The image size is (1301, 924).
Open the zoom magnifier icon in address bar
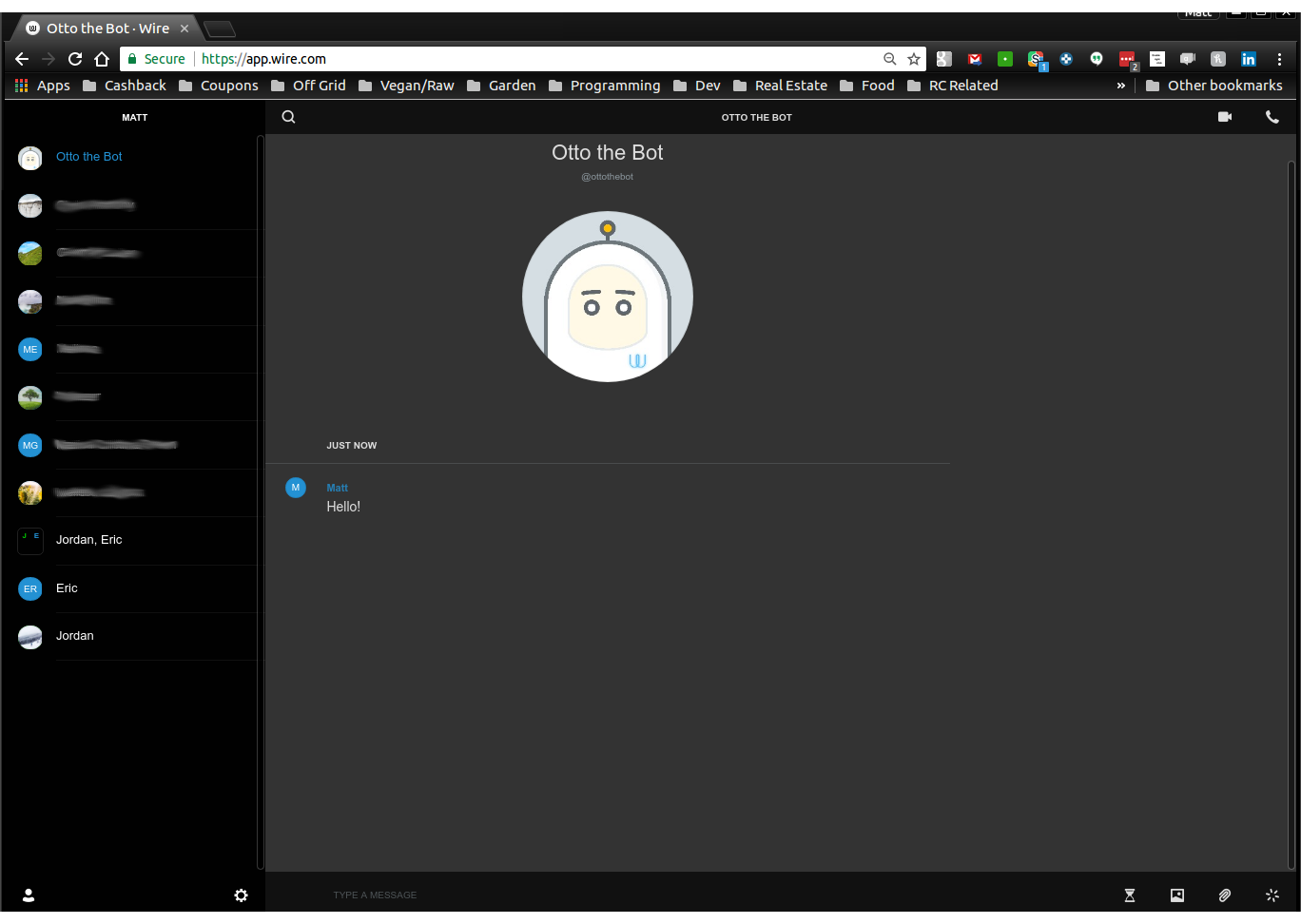click(890, 59)
